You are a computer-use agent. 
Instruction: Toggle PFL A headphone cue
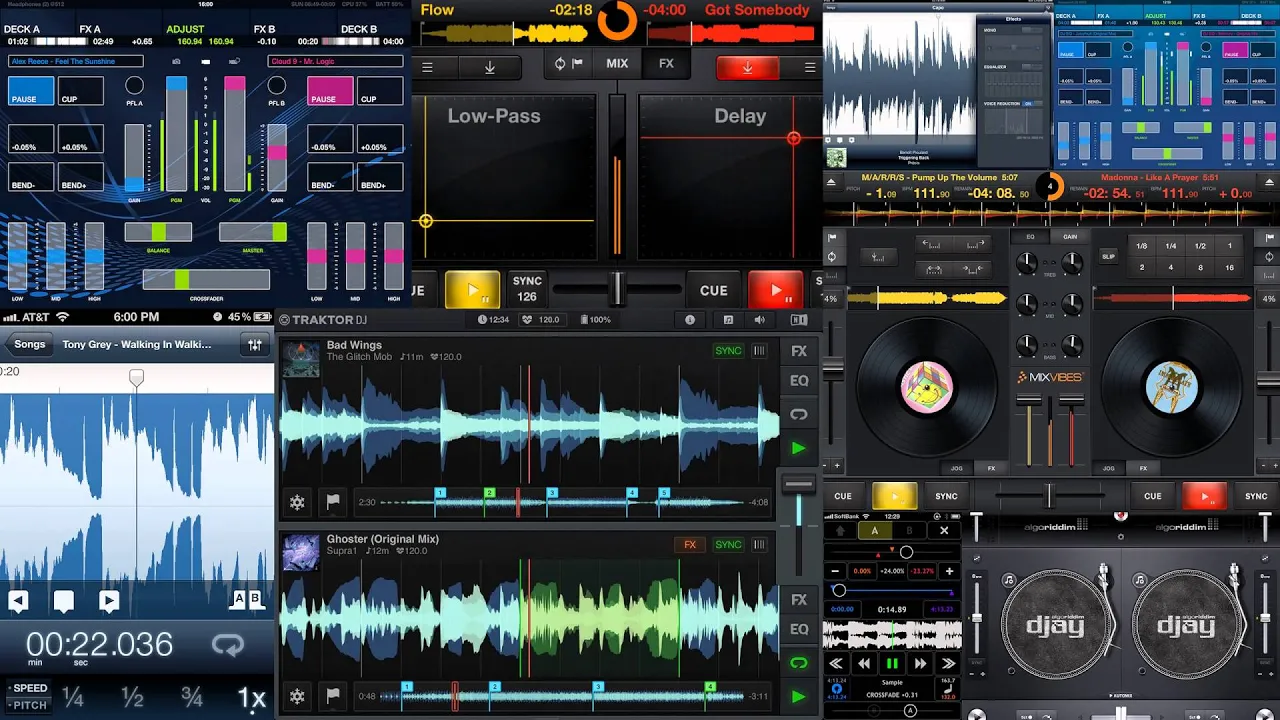[x=134, y=86]
